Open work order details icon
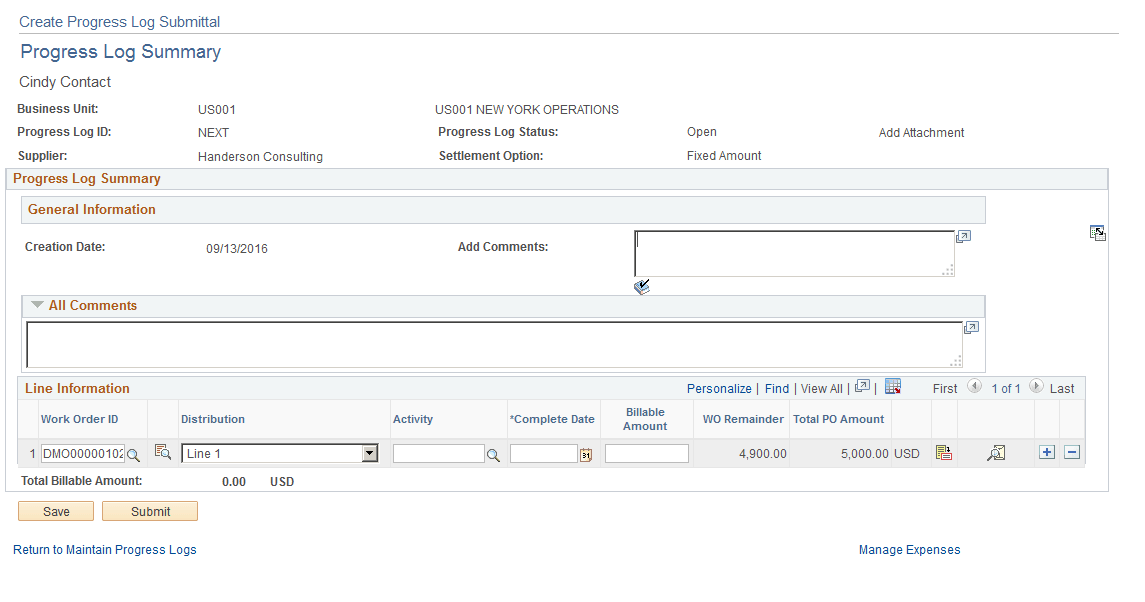The width and height of the screenshot is (1145, 602). pyautogui.click(x=163, y=452)
